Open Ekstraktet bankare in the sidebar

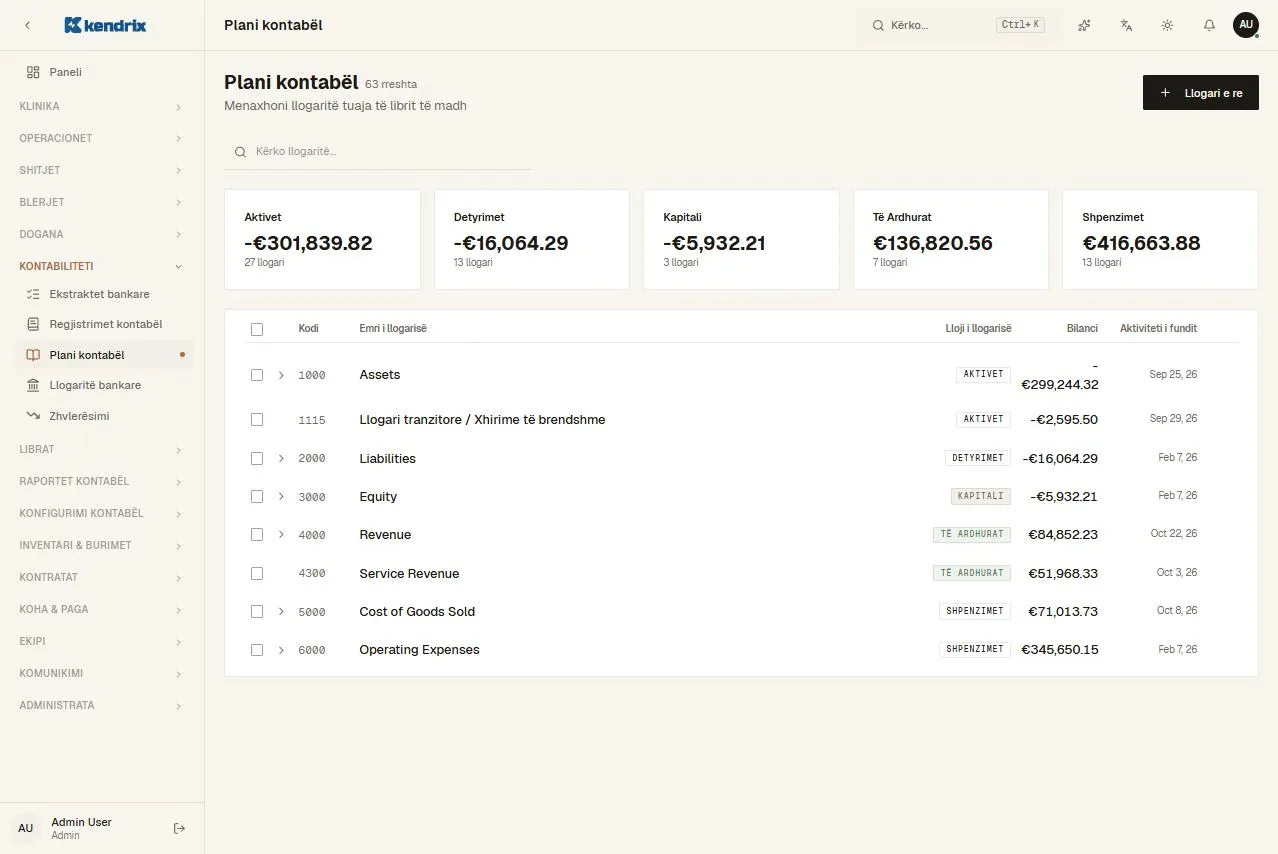[101, 294]
